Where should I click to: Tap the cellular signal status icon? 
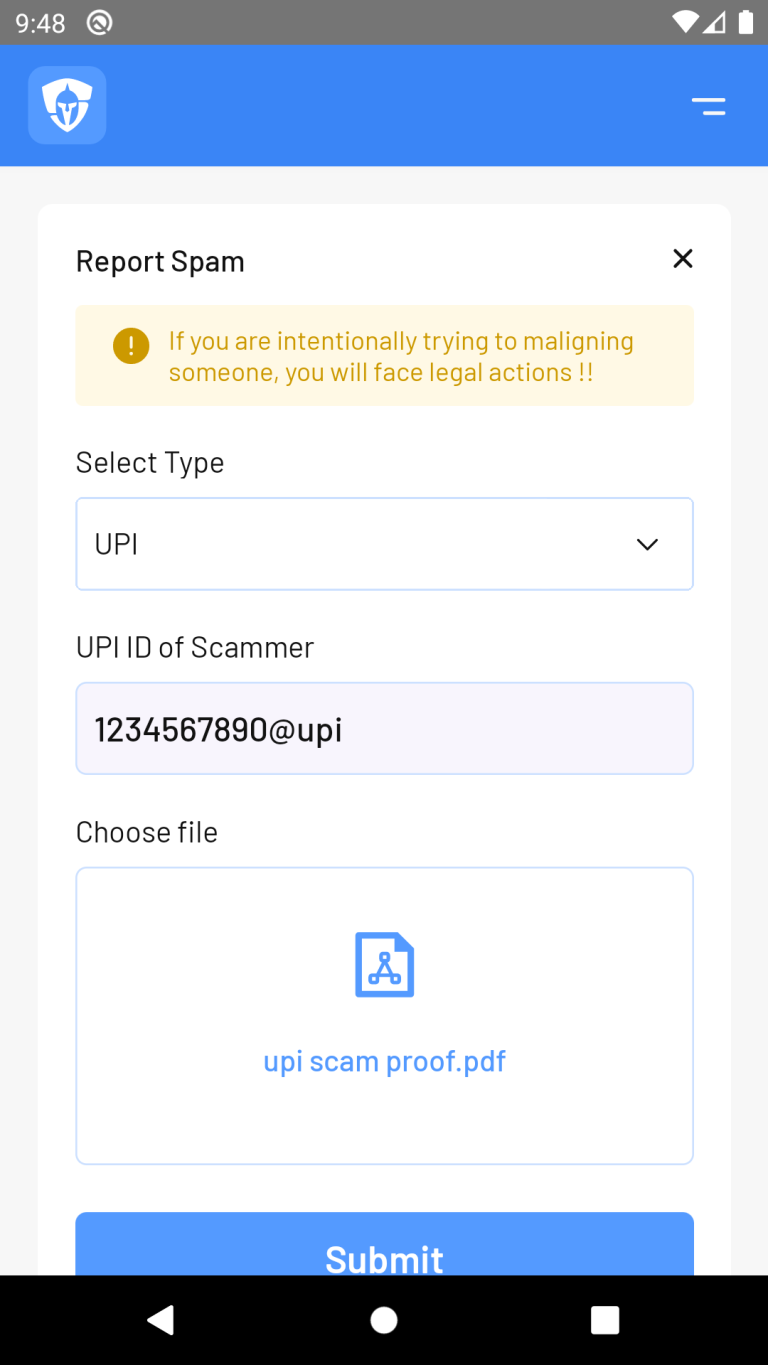click(x=714, y=22)
